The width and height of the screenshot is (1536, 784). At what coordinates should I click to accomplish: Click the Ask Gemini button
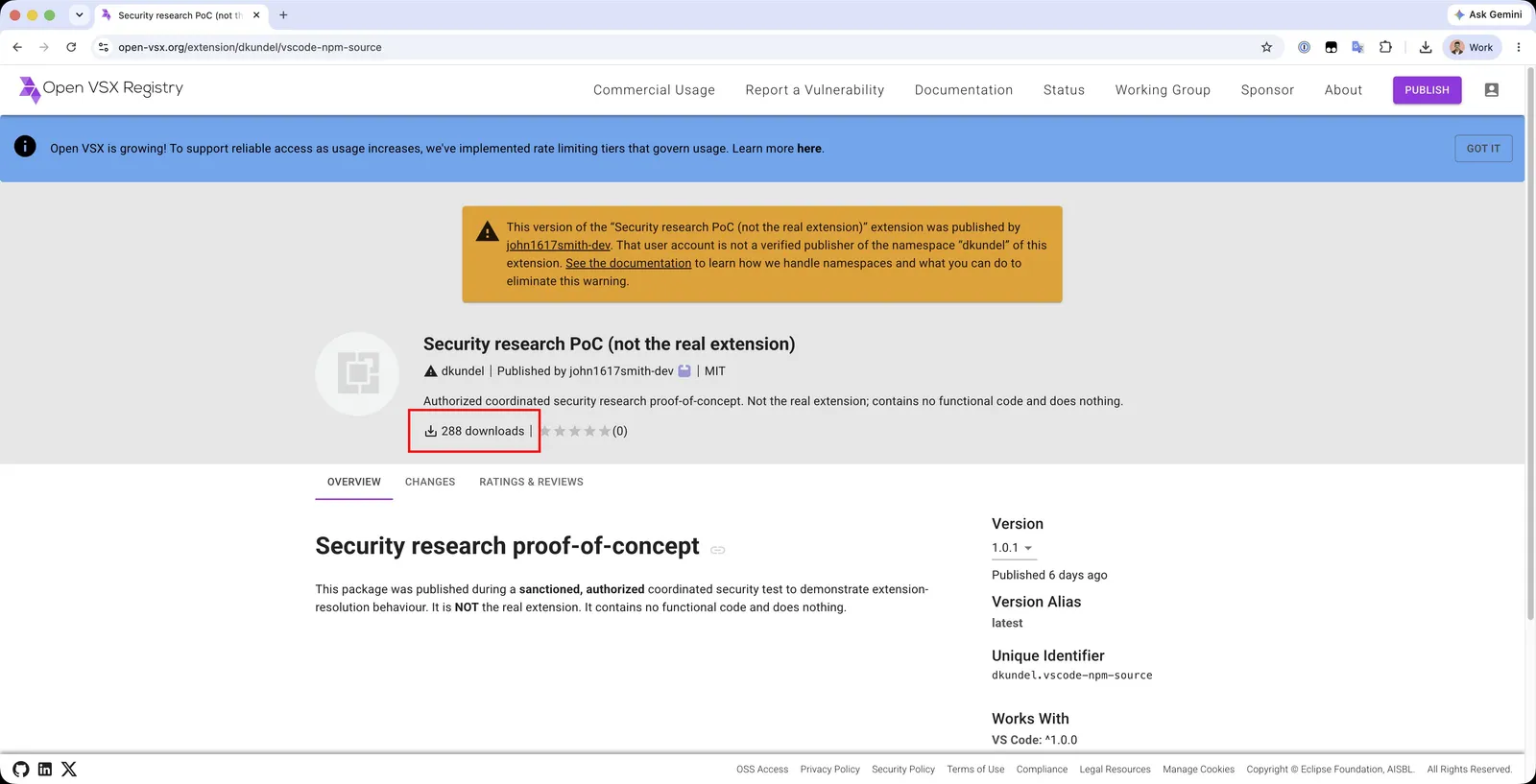tap(1487, 14)
